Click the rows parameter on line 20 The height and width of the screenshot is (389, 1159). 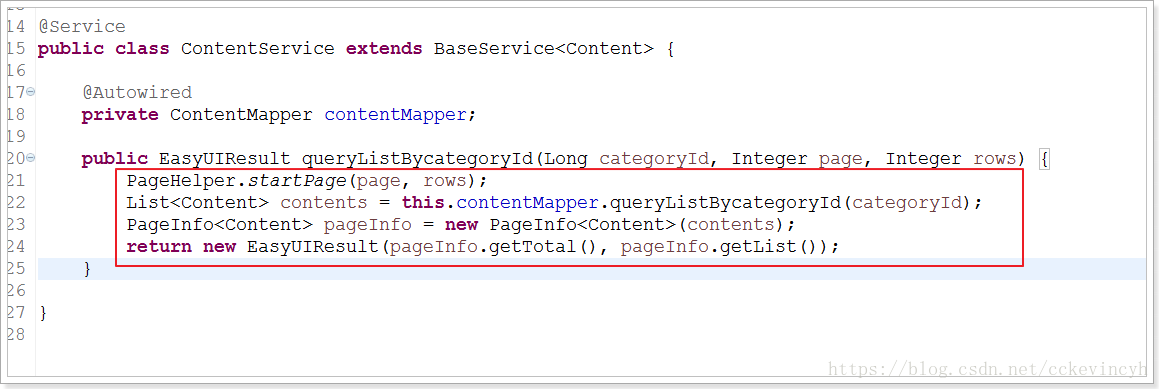click(x=994, y=159)
